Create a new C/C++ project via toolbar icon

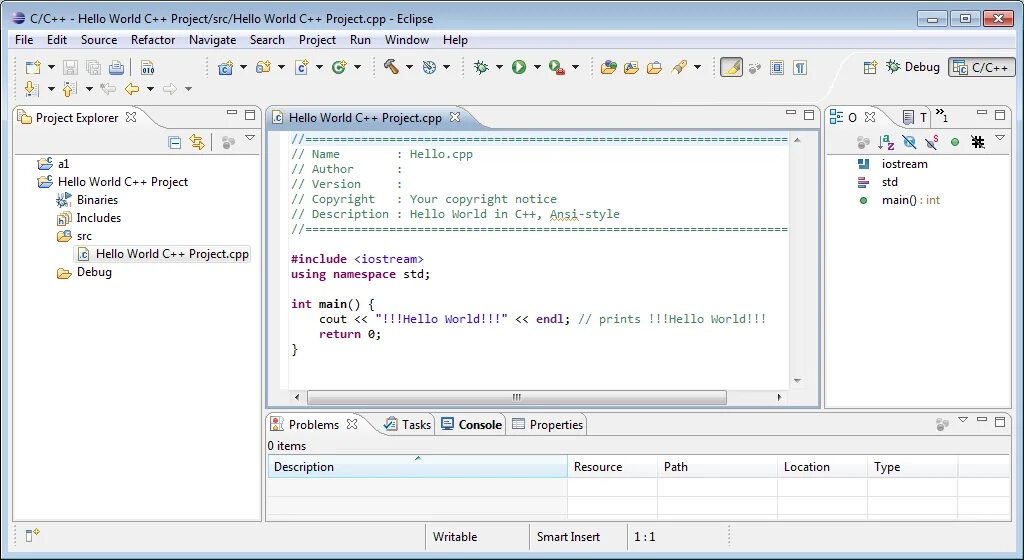pyautogui.click(x=226, y=67)
